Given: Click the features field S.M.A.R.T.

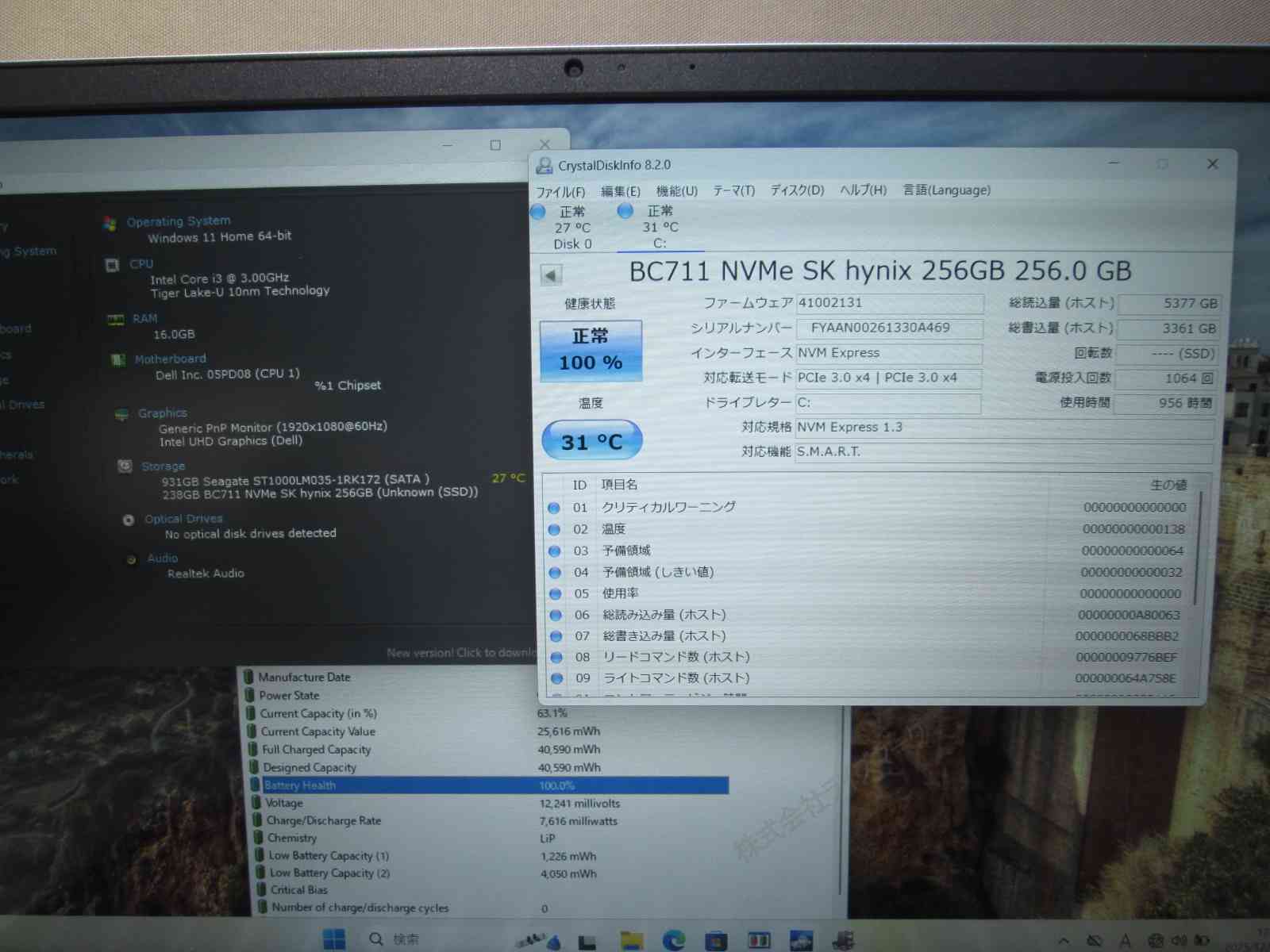Looking at the screenshot, I should [x=1004, y=452].
